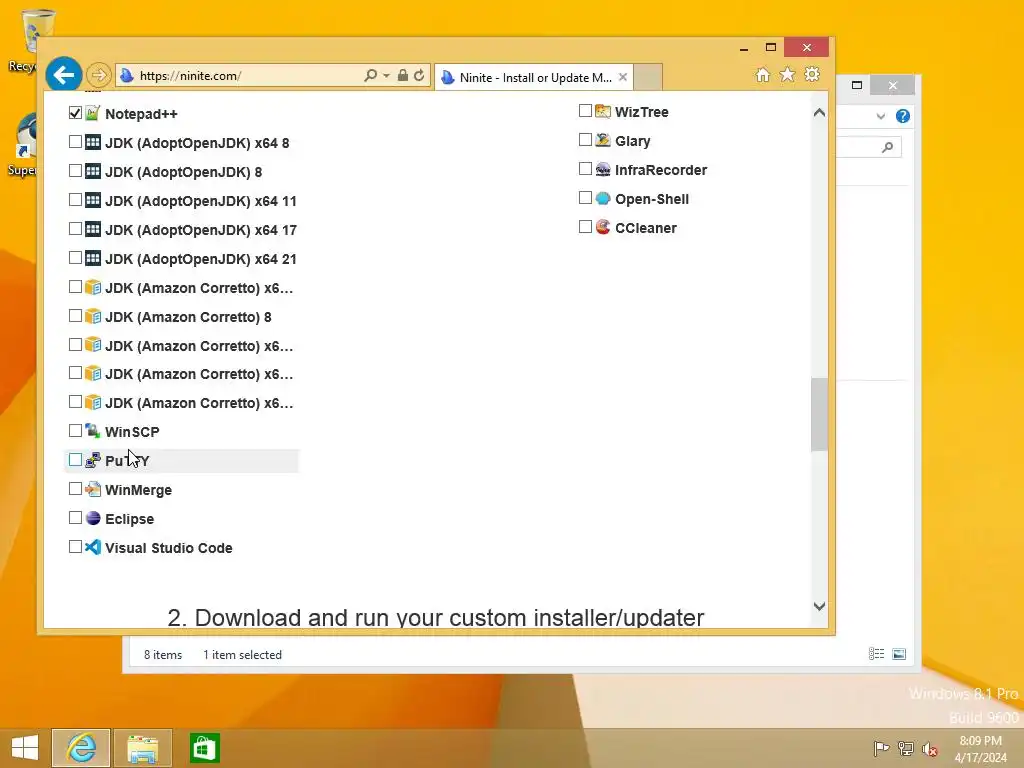
Task: Click the CCleaner app icon
Action: coord(603,227)
